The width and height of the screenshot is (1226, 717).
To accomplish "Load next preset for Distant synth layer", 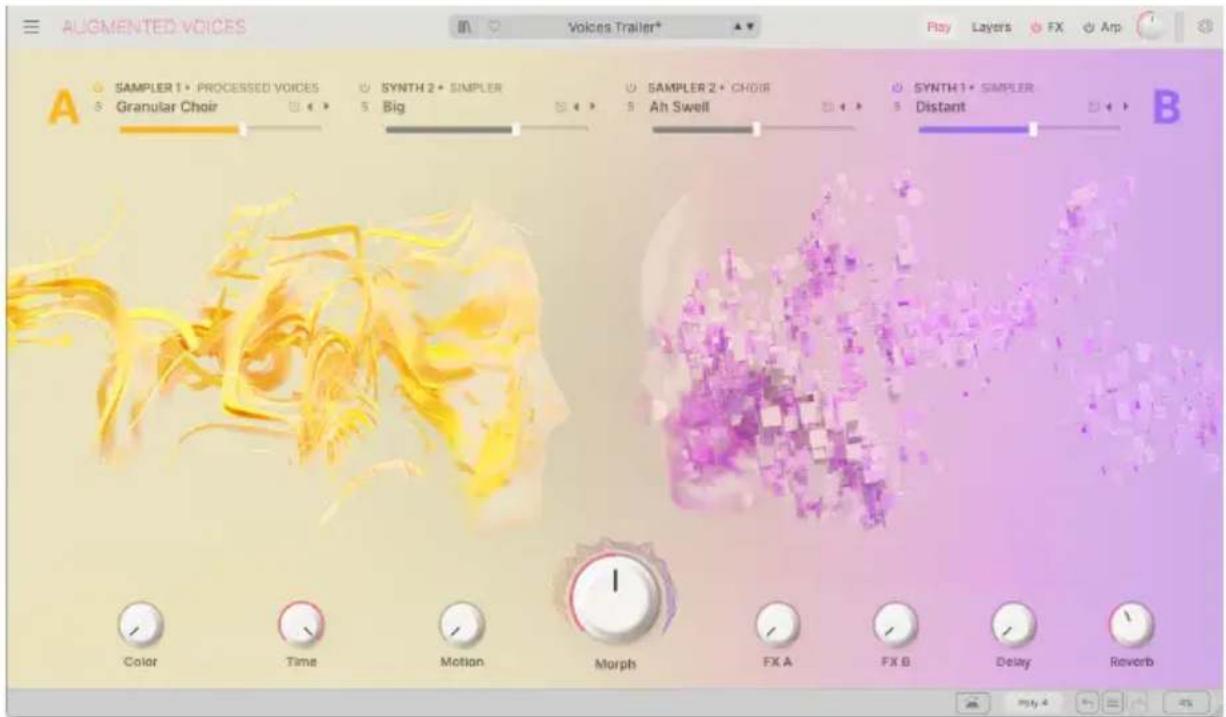I will pos(1125,106).
